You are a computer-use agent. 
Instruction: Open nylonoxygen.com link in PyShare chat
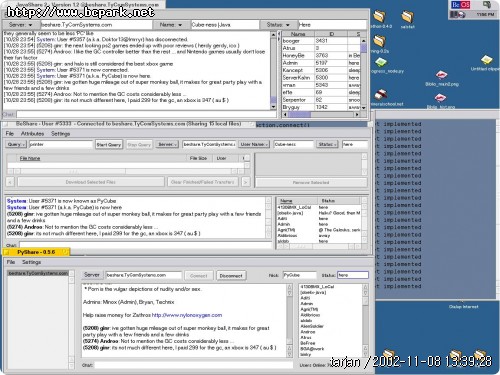point(187,315)
